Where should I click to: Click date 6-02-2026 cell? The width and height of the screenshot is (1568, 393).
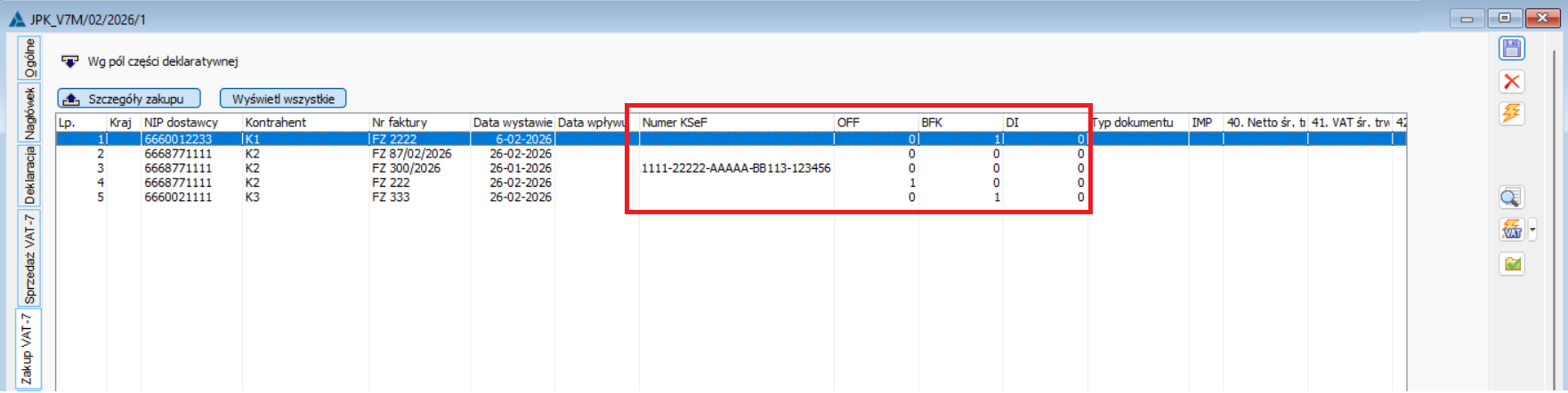(523, 140)
